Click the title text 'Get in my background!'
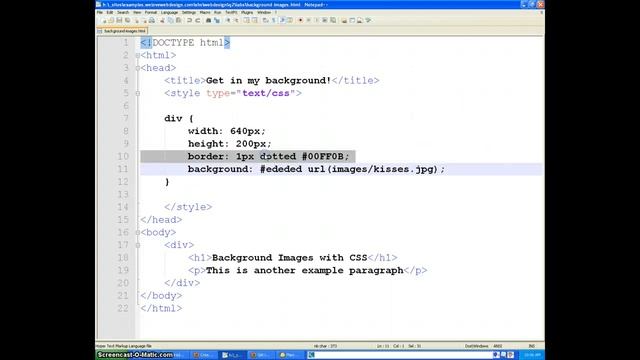The image size is (640, 360). coord(268,80)
